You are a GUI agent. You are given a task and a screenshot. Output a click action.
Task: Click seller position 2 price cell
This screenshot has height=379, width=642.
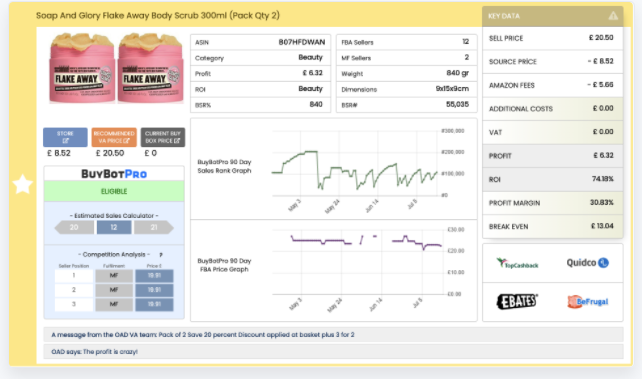click(154, 290)
